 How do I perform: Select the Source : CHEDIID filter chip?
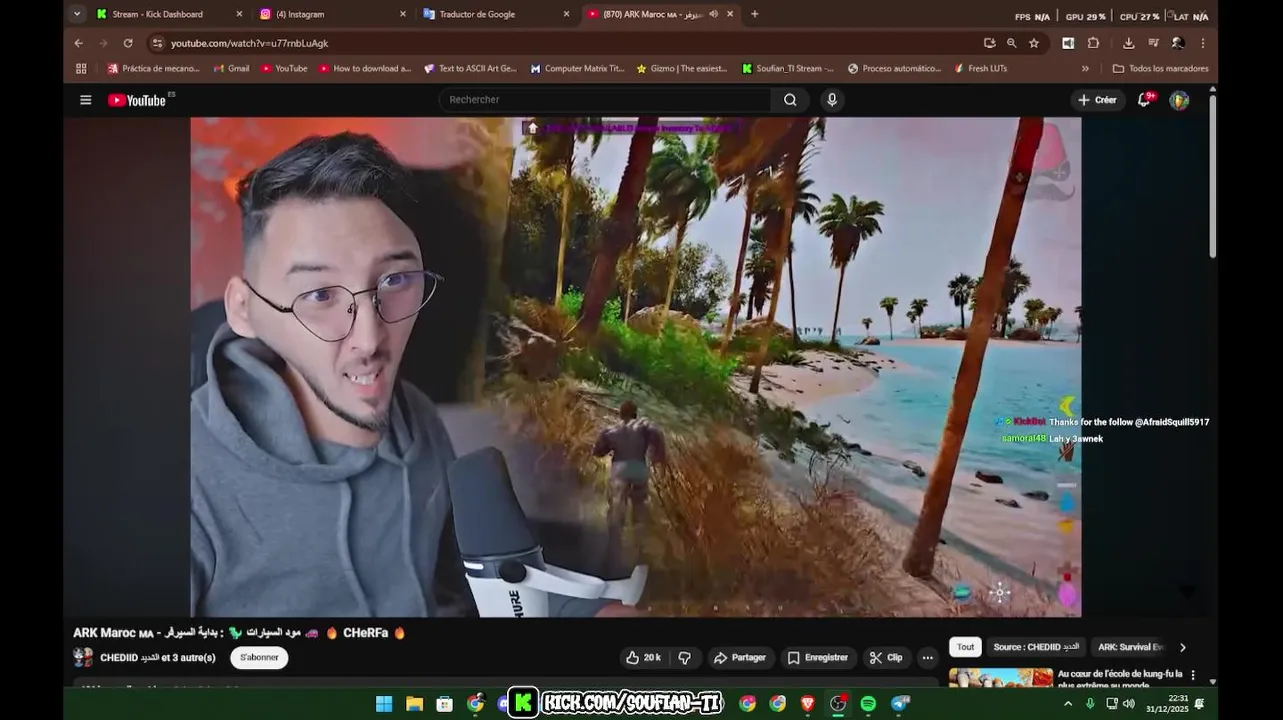tap(1036, 647)
